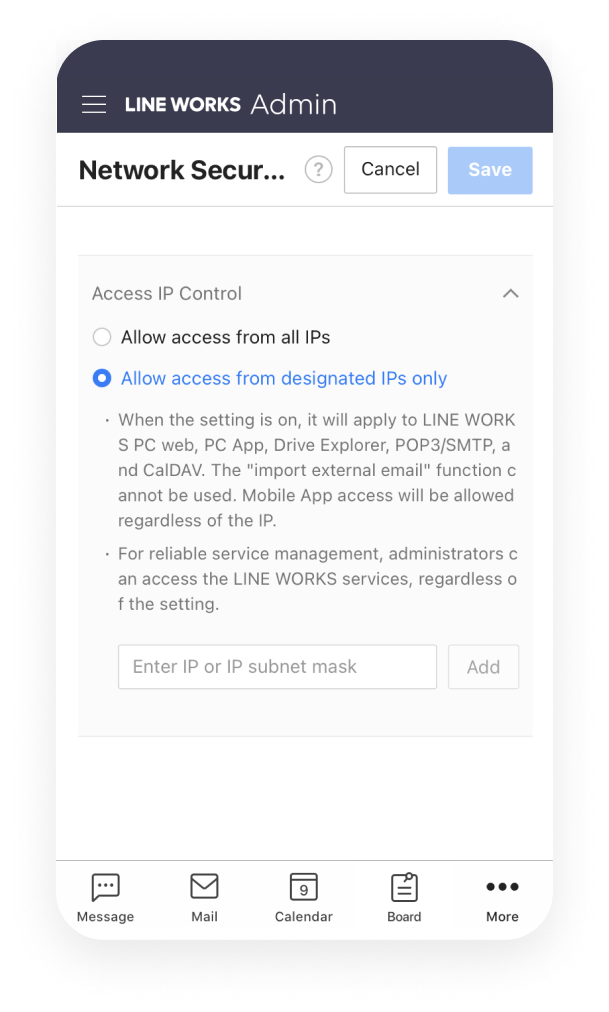Open the Calendar icon
This screenshot has width=609, height=1012.
tap(303, 887)
